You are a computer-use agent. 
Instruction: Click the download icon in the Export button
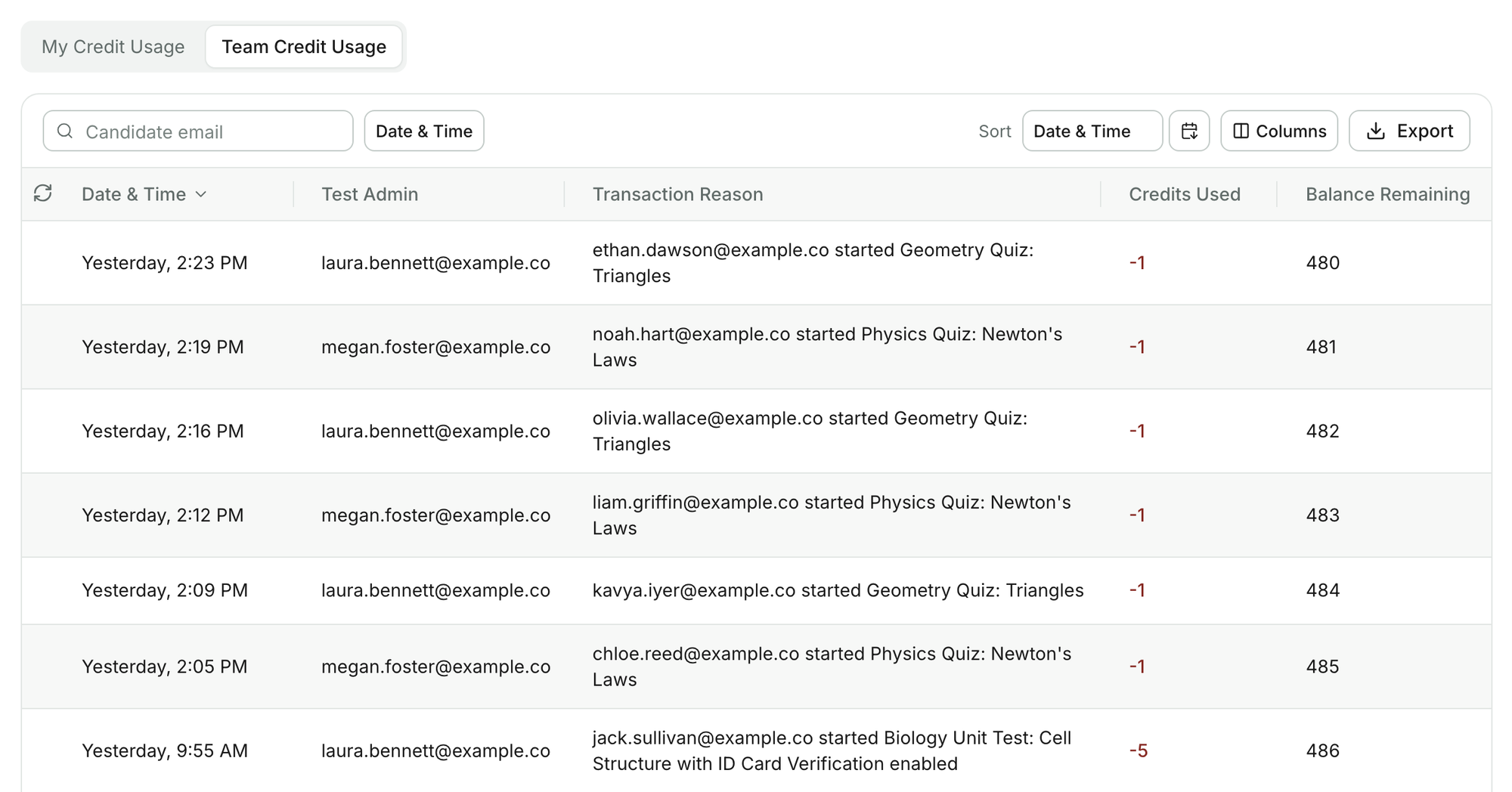click(x=1376, y=131)
